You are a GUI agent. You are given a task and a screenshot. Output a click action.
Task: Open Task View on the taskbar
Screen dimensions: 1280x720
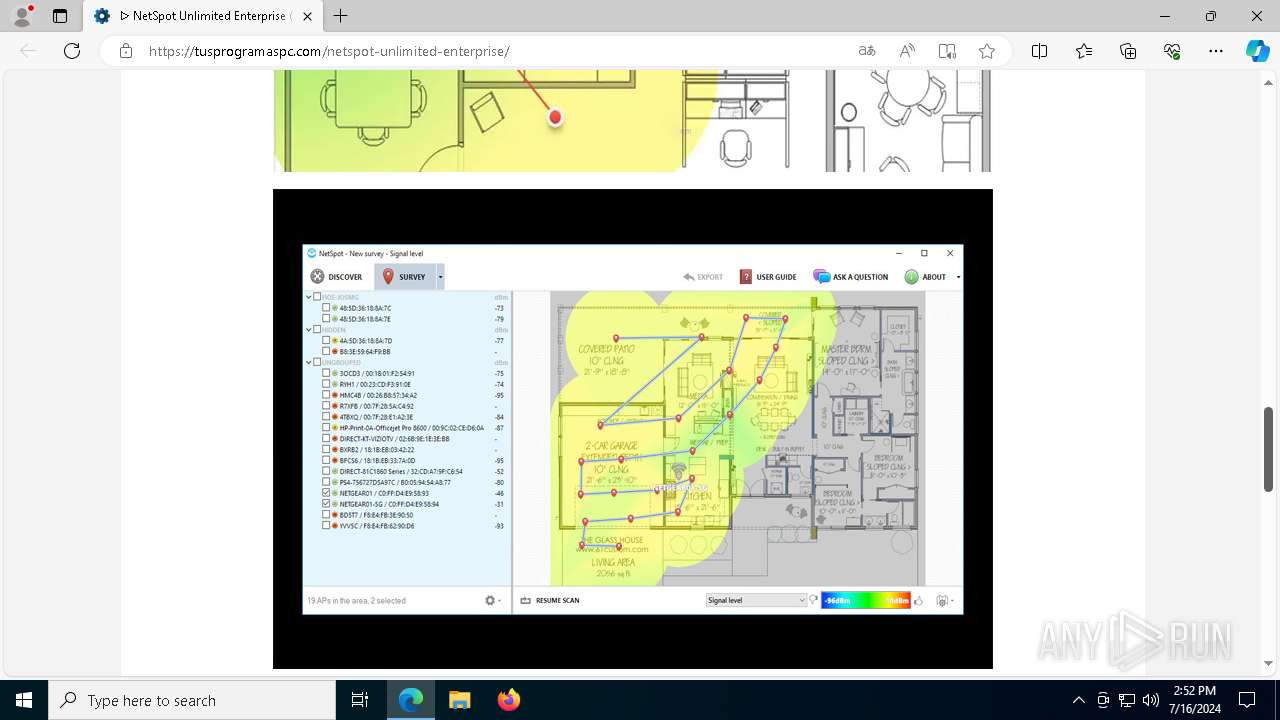pos(360,700)
